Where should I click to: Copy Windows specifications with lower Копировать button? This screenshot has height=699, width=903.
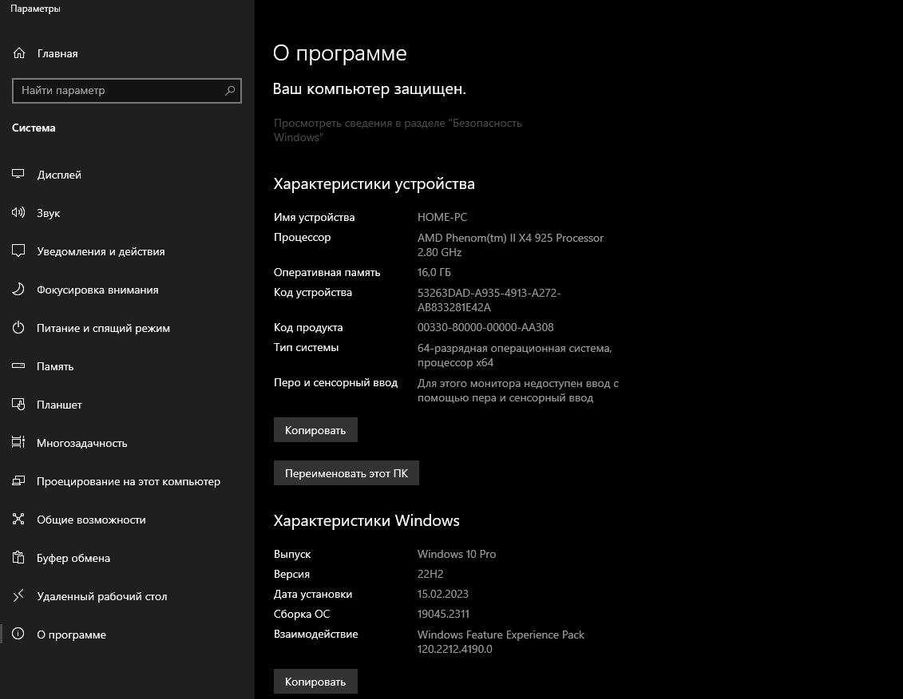316,682
